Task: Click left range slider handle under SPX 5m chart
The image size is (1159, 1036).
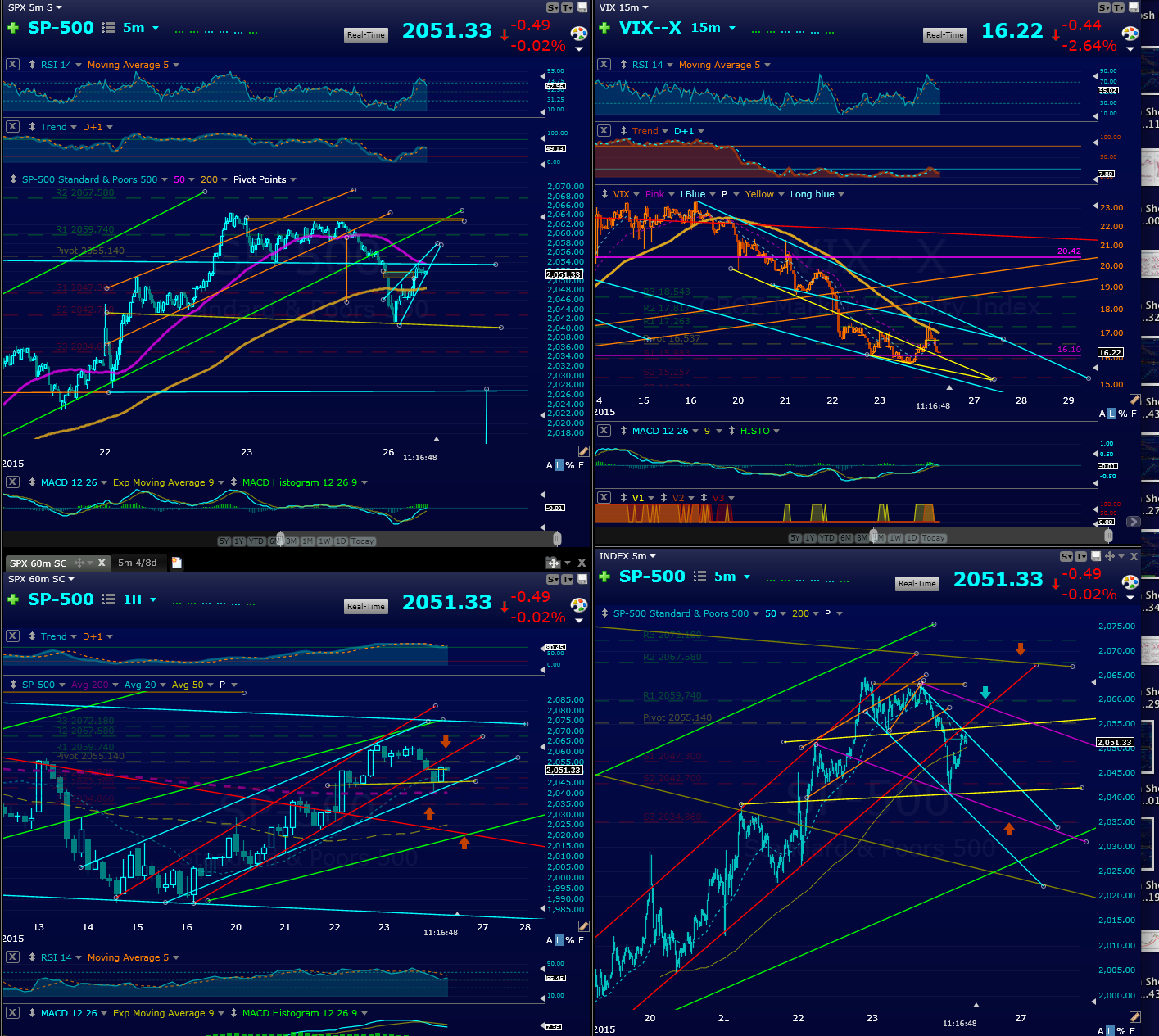Action: tap(280, 539)
